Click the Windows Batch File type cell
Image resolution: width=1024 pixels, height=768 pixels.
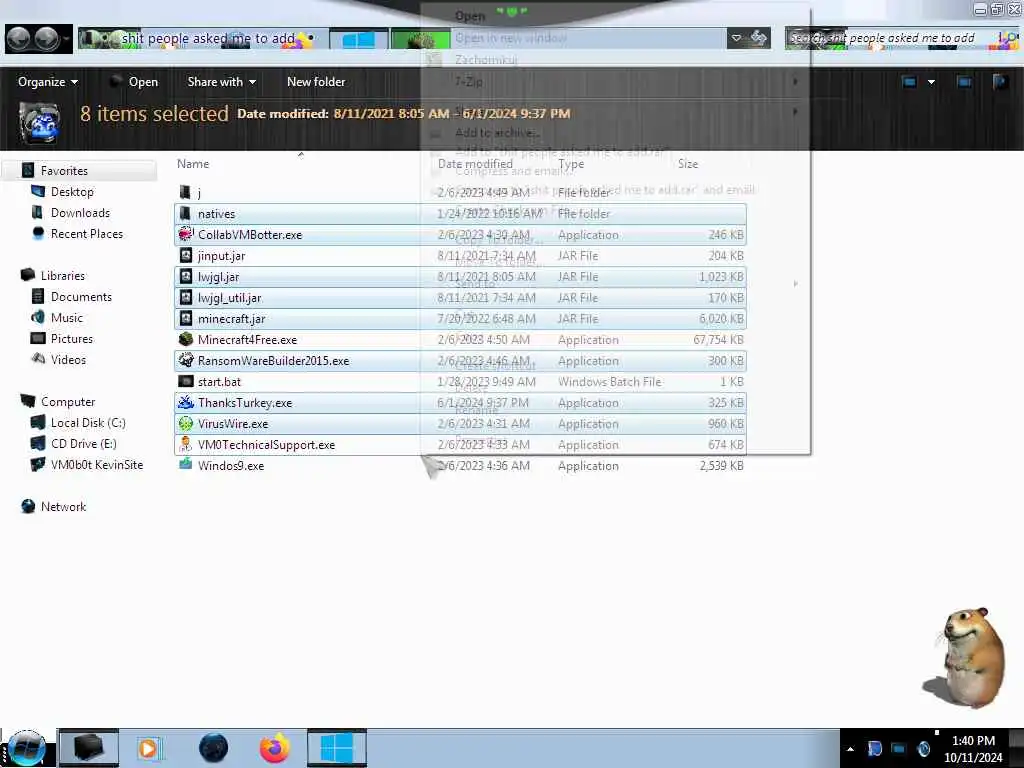[609, 382]
